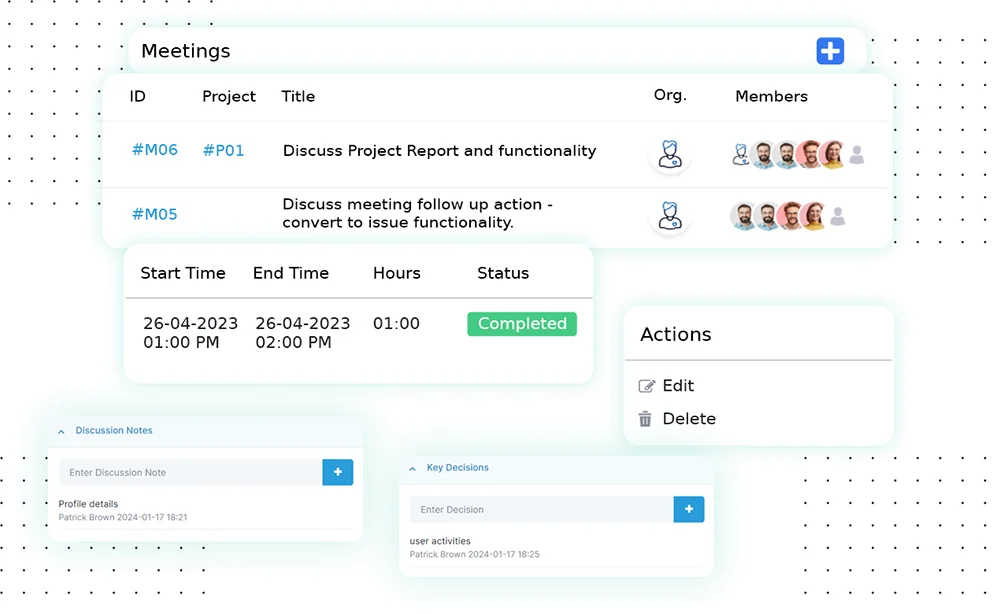Select Edit in the Actions menu
The height and width of the screenshot is (614, 1000).
(678, 386)
